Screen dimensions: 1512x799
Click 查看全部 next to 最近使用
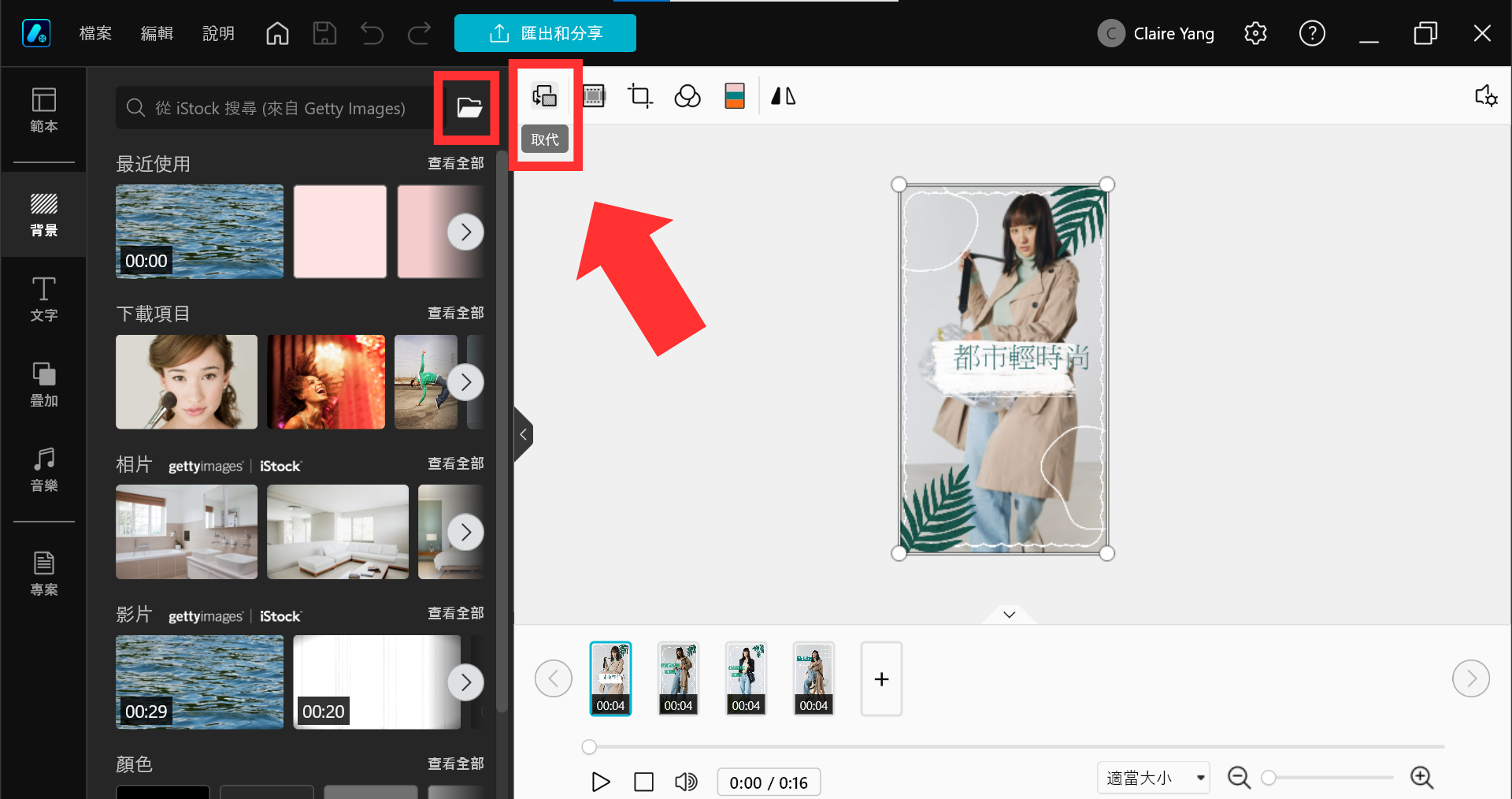[x=455, y=163]
